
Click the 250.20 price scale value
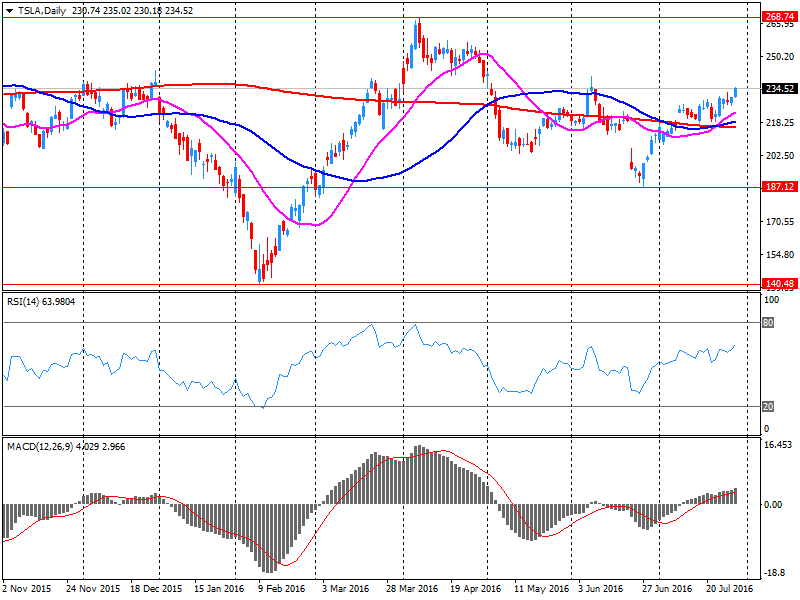click(x=780, y=57)
